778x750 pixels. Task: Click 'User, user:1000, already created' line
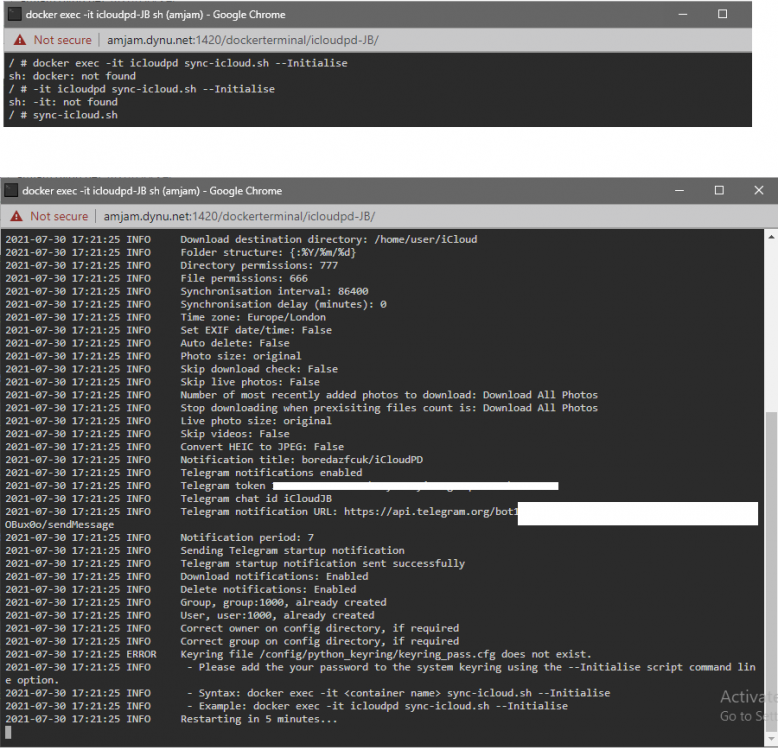[x=277, y=616]
